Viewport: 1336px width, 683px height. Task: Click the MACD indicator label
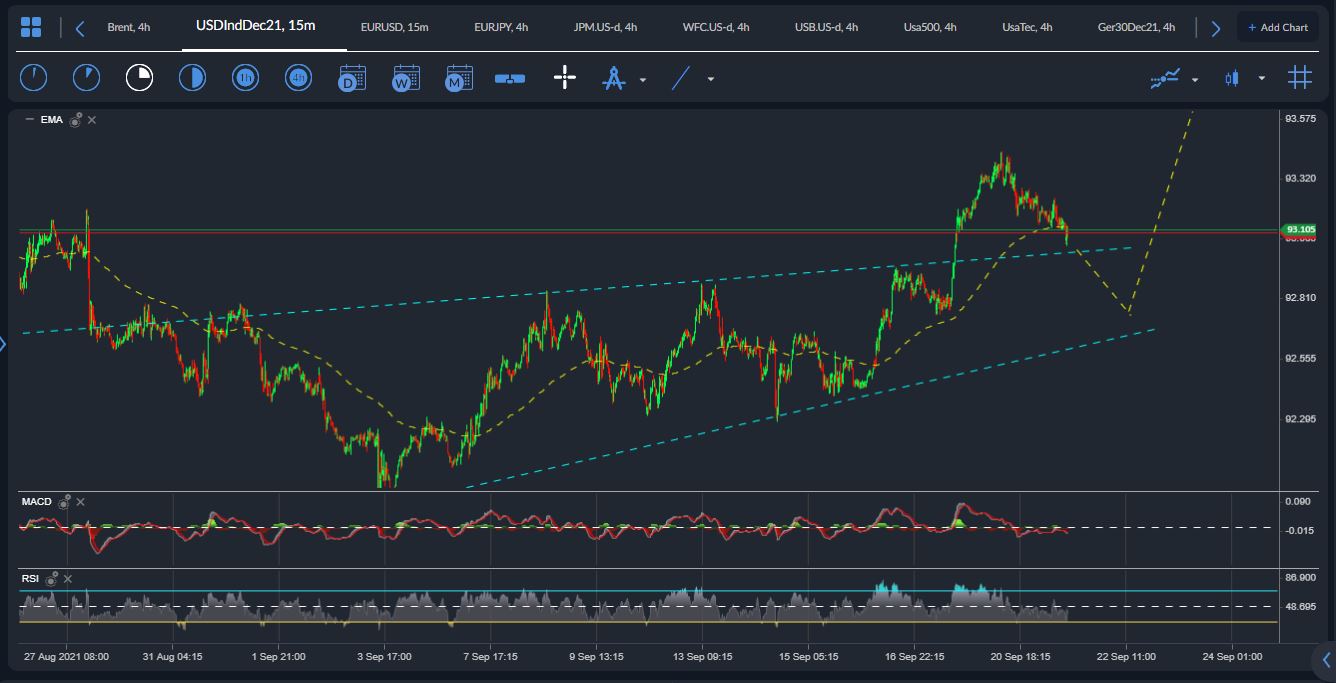(x=37, y=501)
